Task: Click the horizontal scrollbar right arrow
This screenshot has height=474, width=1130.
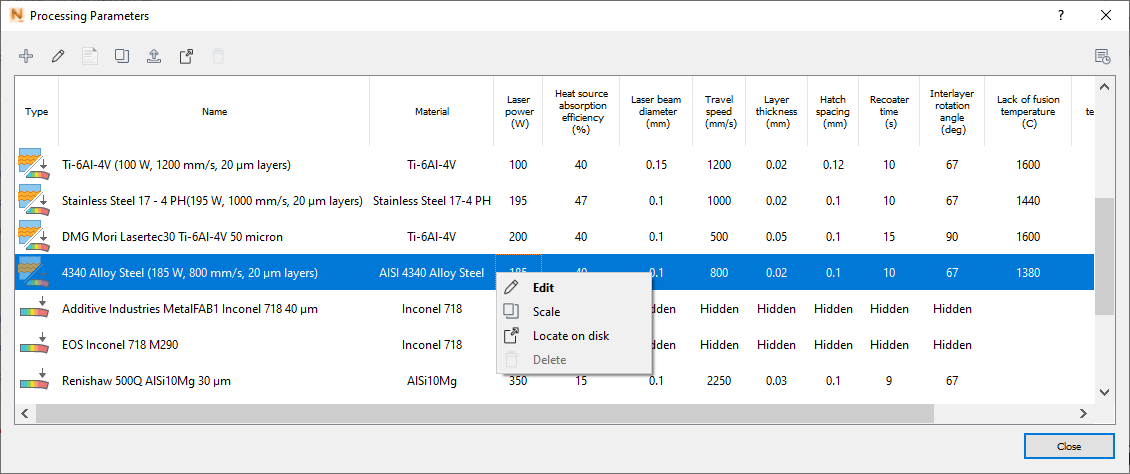Action: (1082, 413)
